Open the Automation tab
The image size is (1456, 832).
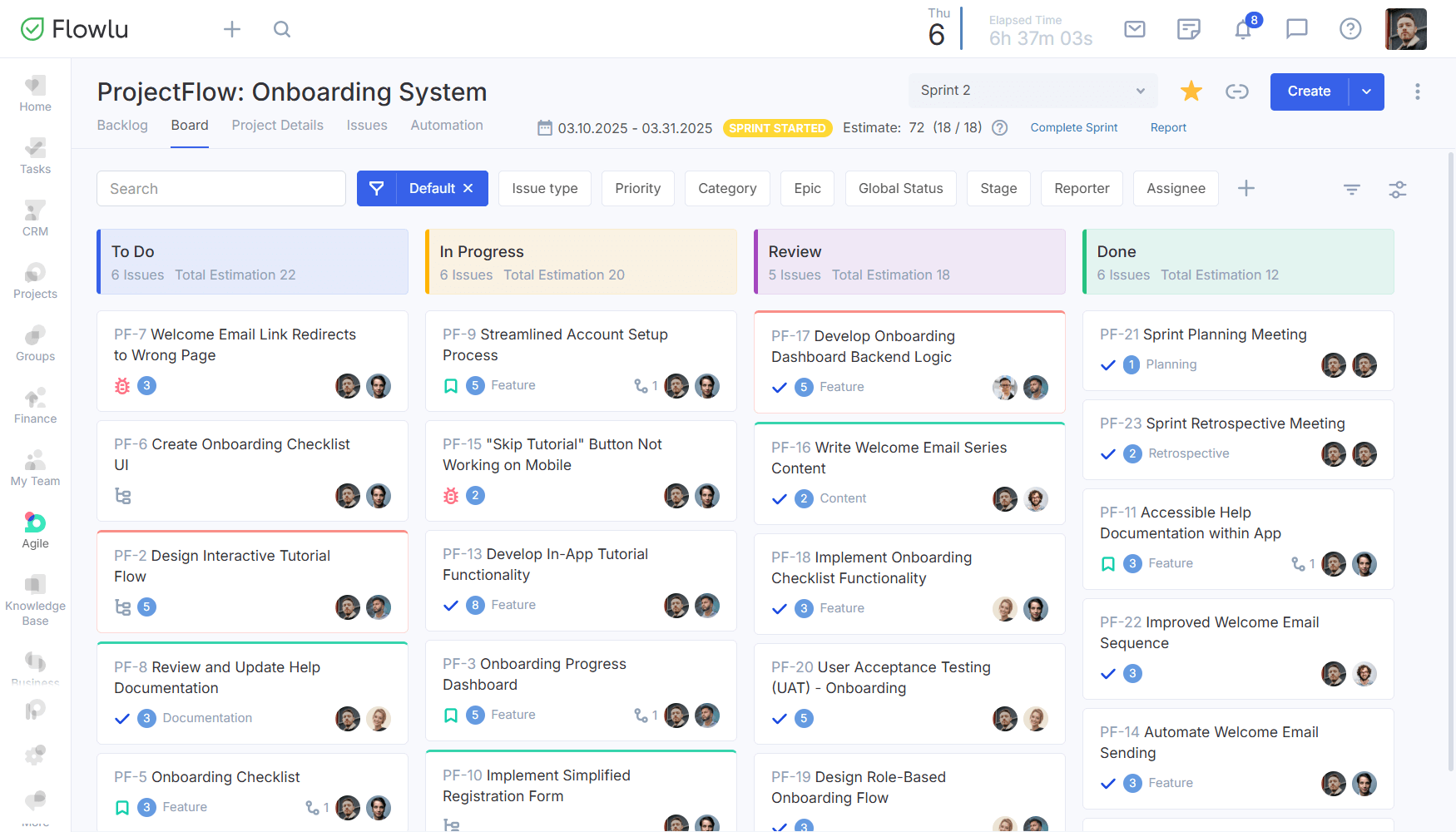(x=447, y=125)
